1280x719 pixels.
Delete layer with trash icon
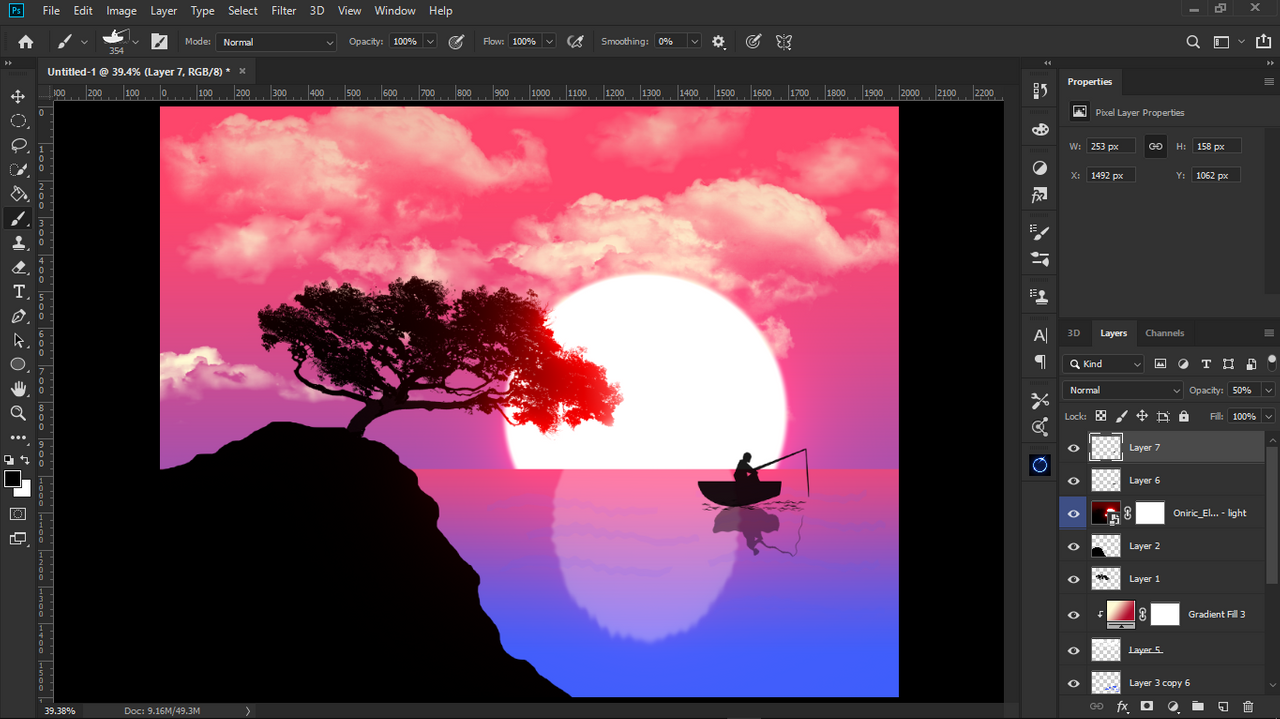[1248, 706]
